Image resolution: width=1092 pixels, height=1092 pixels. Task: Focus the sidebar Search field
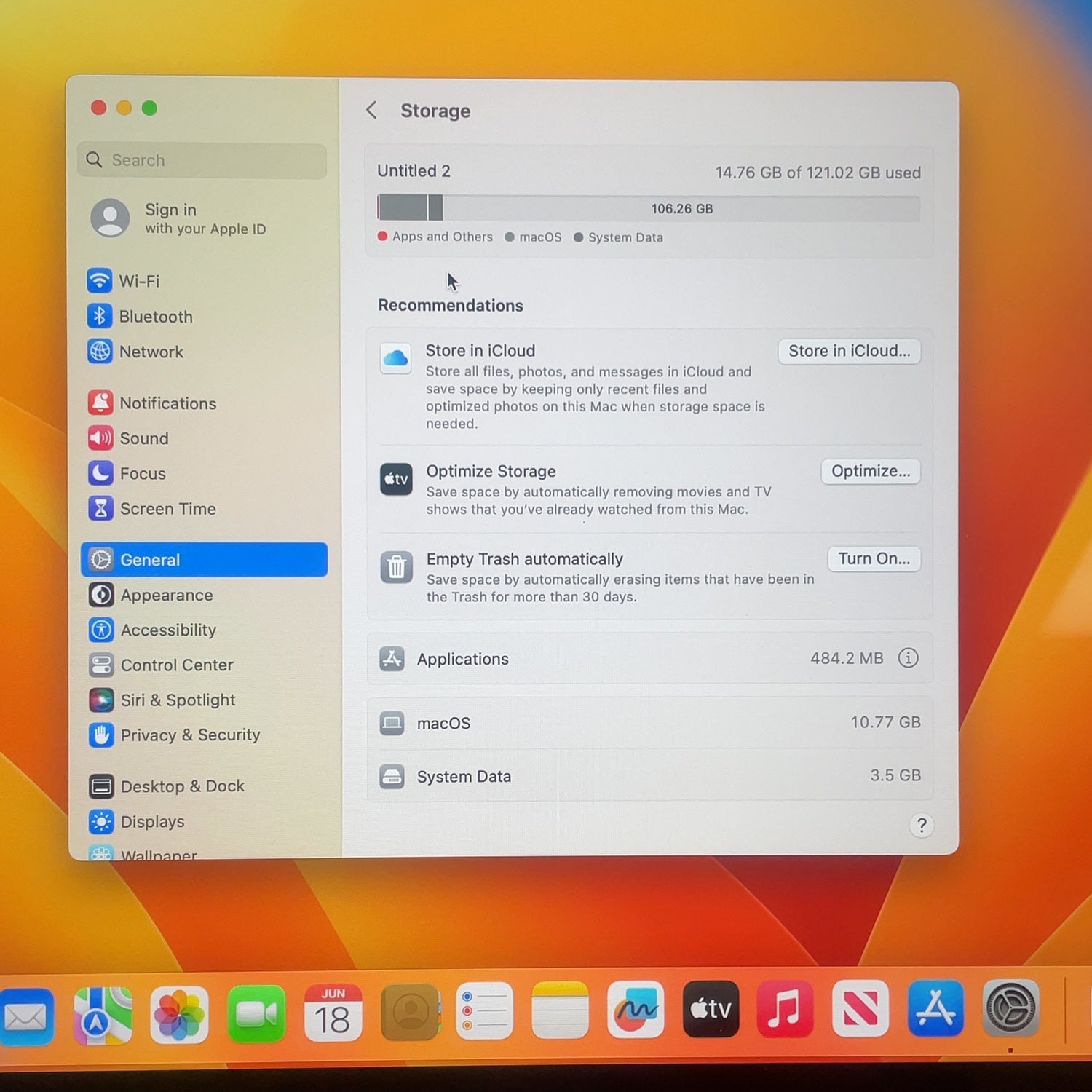click(x=202, y=160)
